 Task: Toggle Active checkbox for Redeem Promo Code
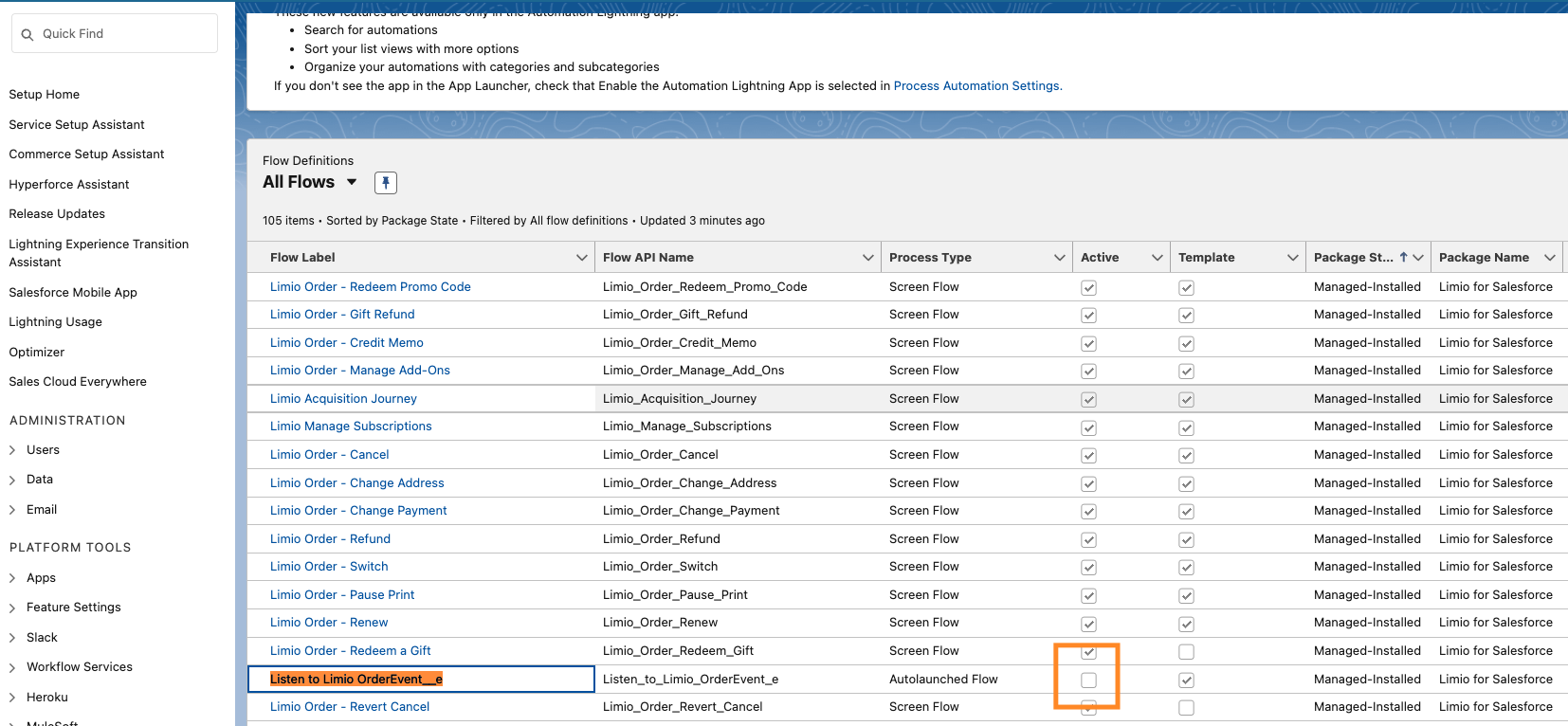(x=1088, y=287)
